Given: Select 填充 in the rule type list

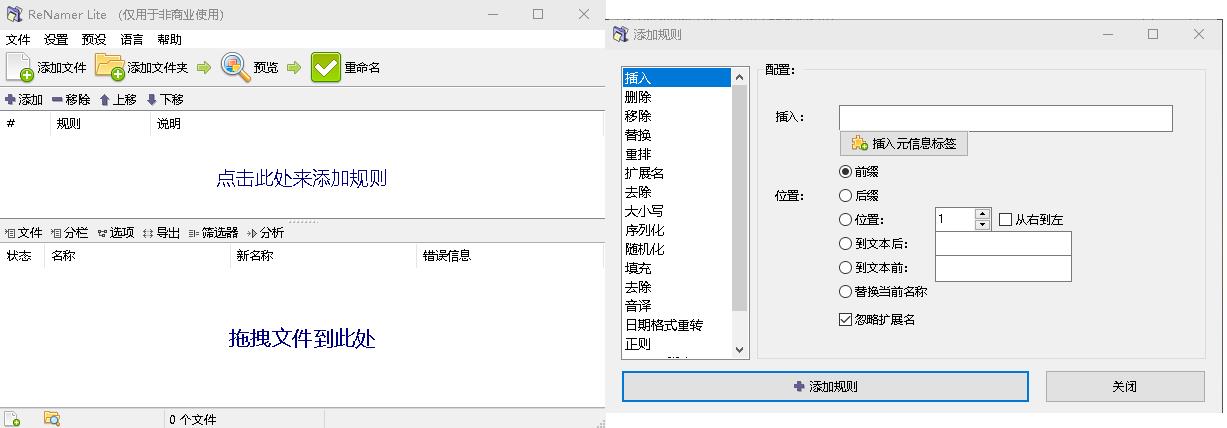Looking at the screenshot, I should tap(677, 268).
